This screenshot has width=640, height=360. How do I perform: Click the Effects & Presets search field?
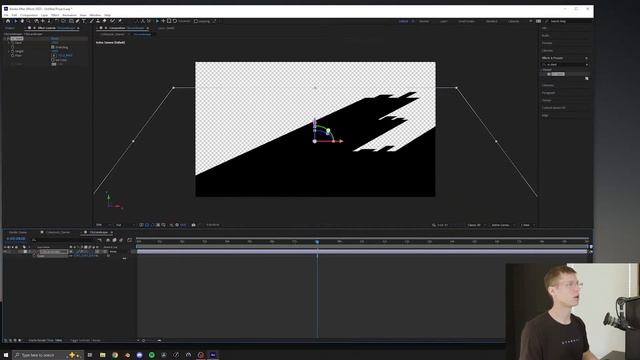point(565,64)
